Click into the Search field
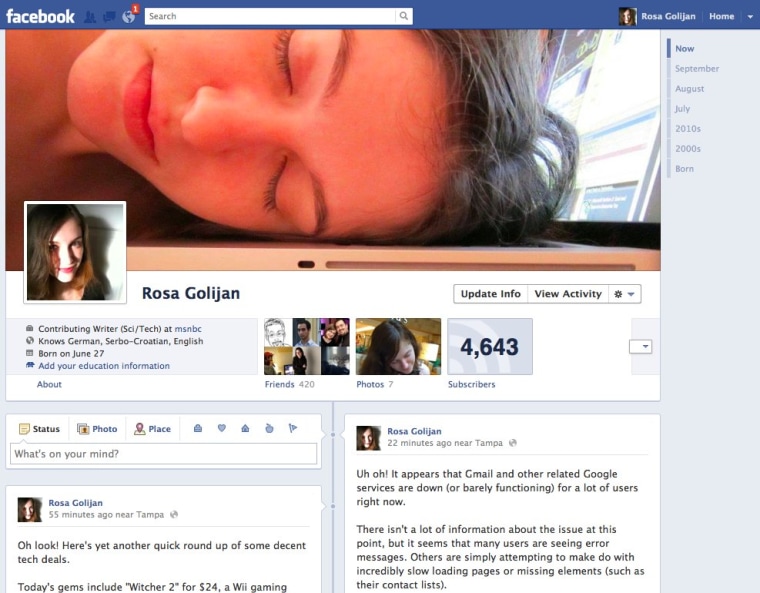Screen dimensions: 760x593 click(270, 16)
